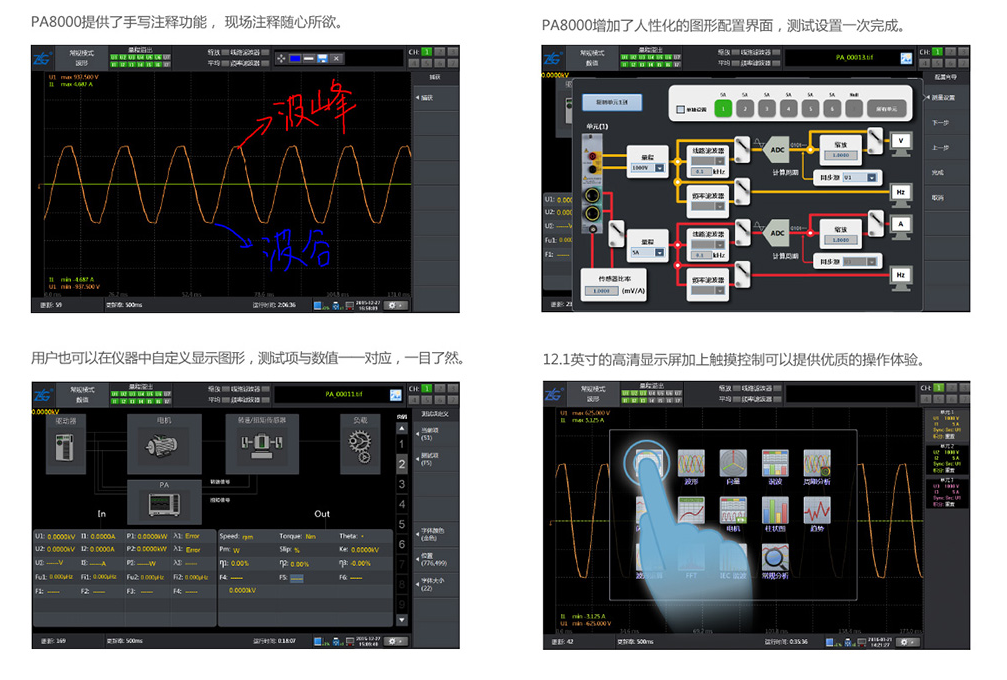
Task: Open the voltage 量程 1000V dropdown
Action: click(x=648, y=168)
